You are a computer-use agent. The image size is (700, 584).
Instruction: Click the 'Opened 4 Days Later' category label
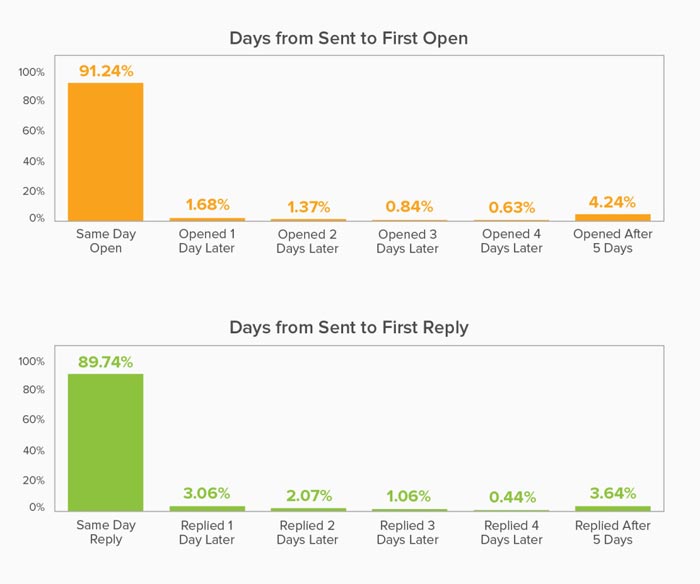pyautogui.click(x=511, y=241)
